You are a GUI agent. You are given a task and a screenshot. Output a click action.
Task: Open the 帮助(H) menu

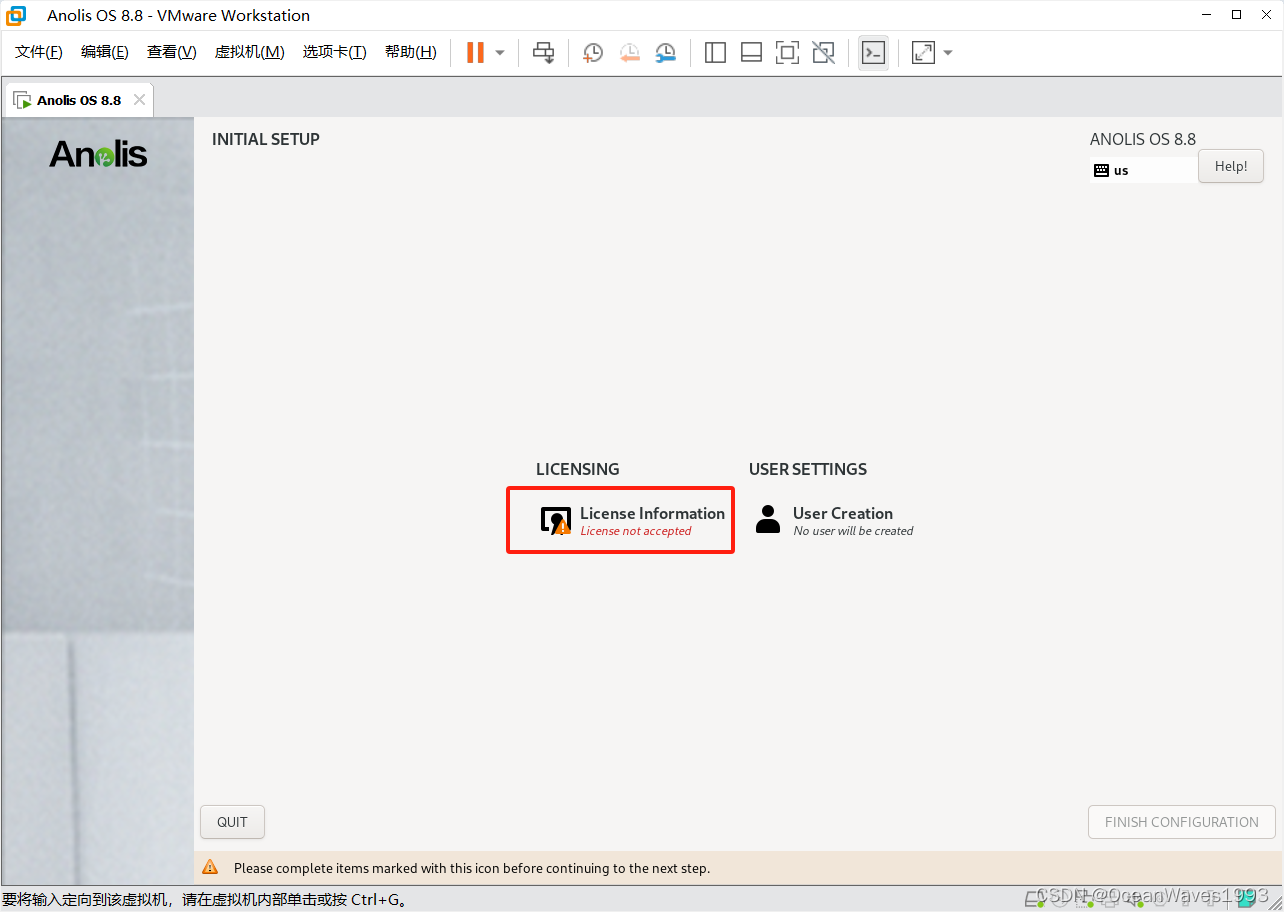coord(411,52)
